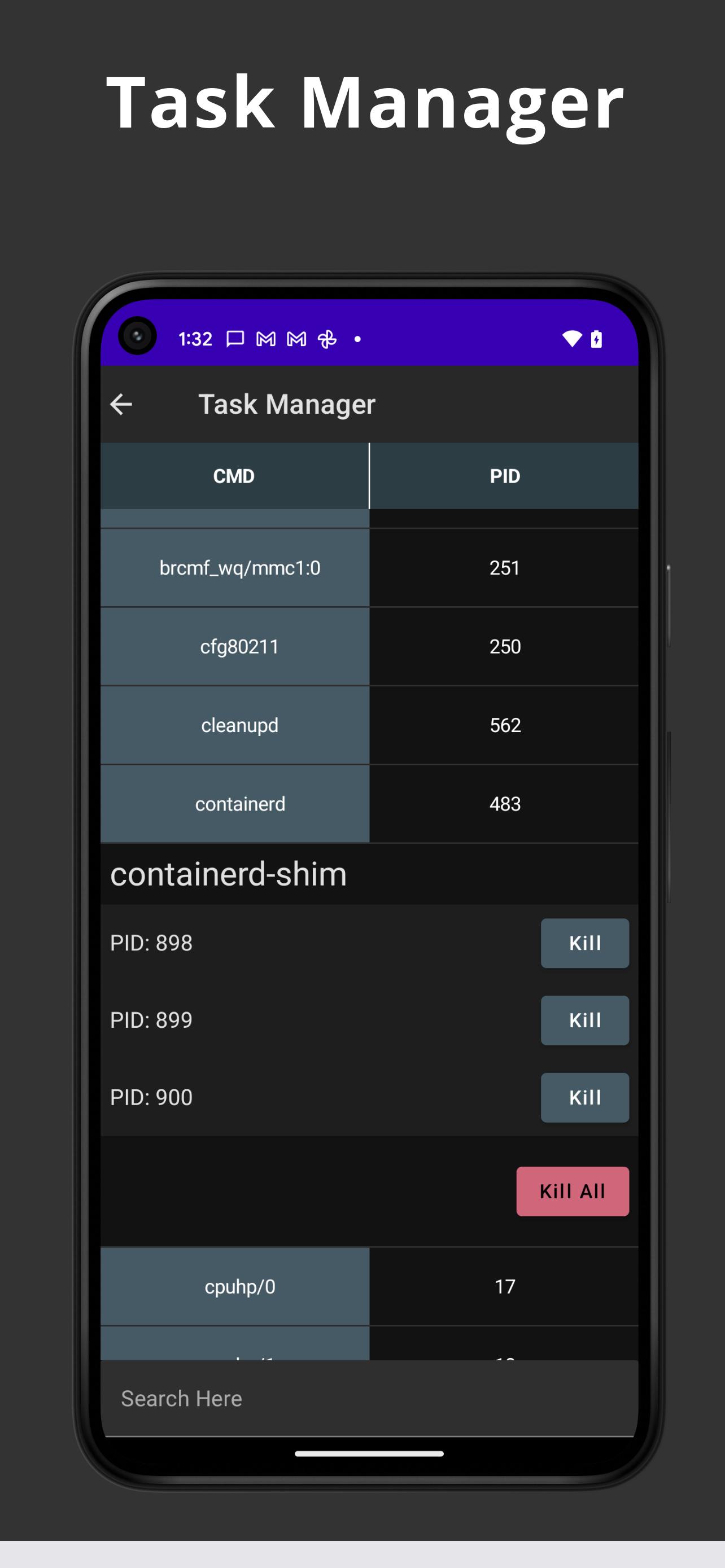
Task: Tap the back arrow icon
Action: (x=121, y=404)
